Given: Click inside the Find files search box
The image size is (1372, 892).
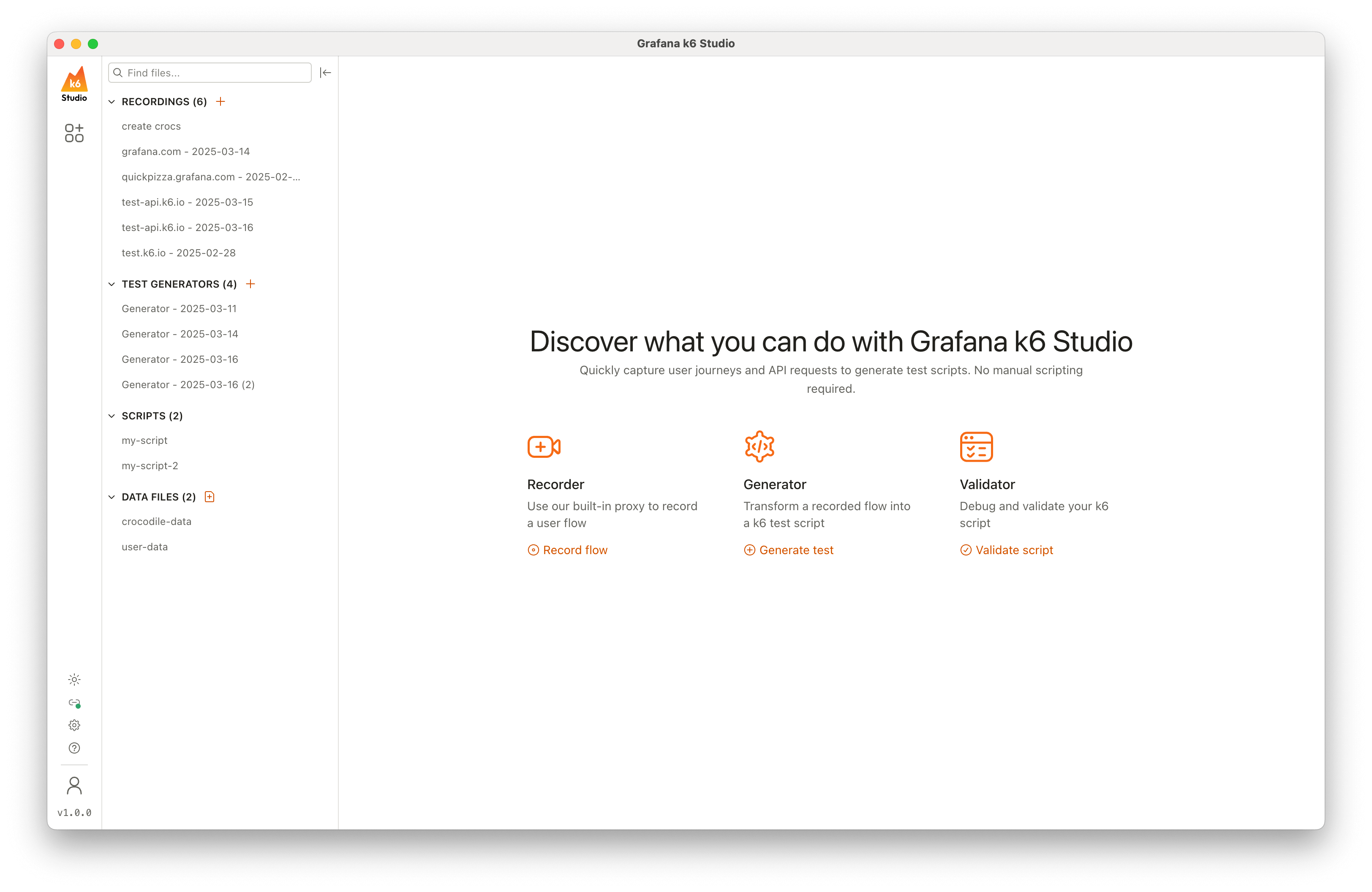Looking at the screenshot, I should tap(209, 73).
